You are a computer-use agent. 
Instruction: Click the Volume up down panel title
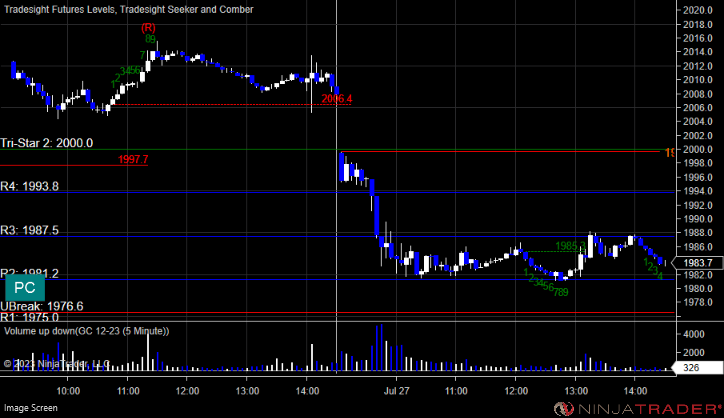(x=87, y=331)
